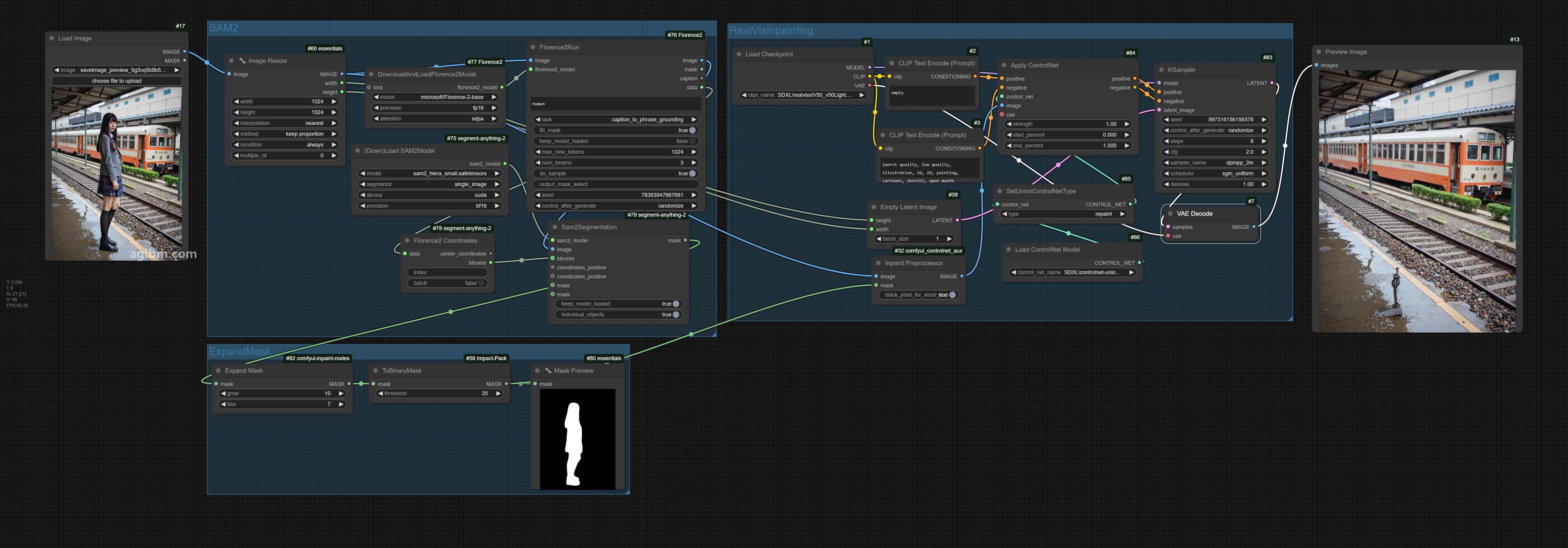
Task: Increase Expand Mask grow value with right arrow
Action: [x=341, y=394]
